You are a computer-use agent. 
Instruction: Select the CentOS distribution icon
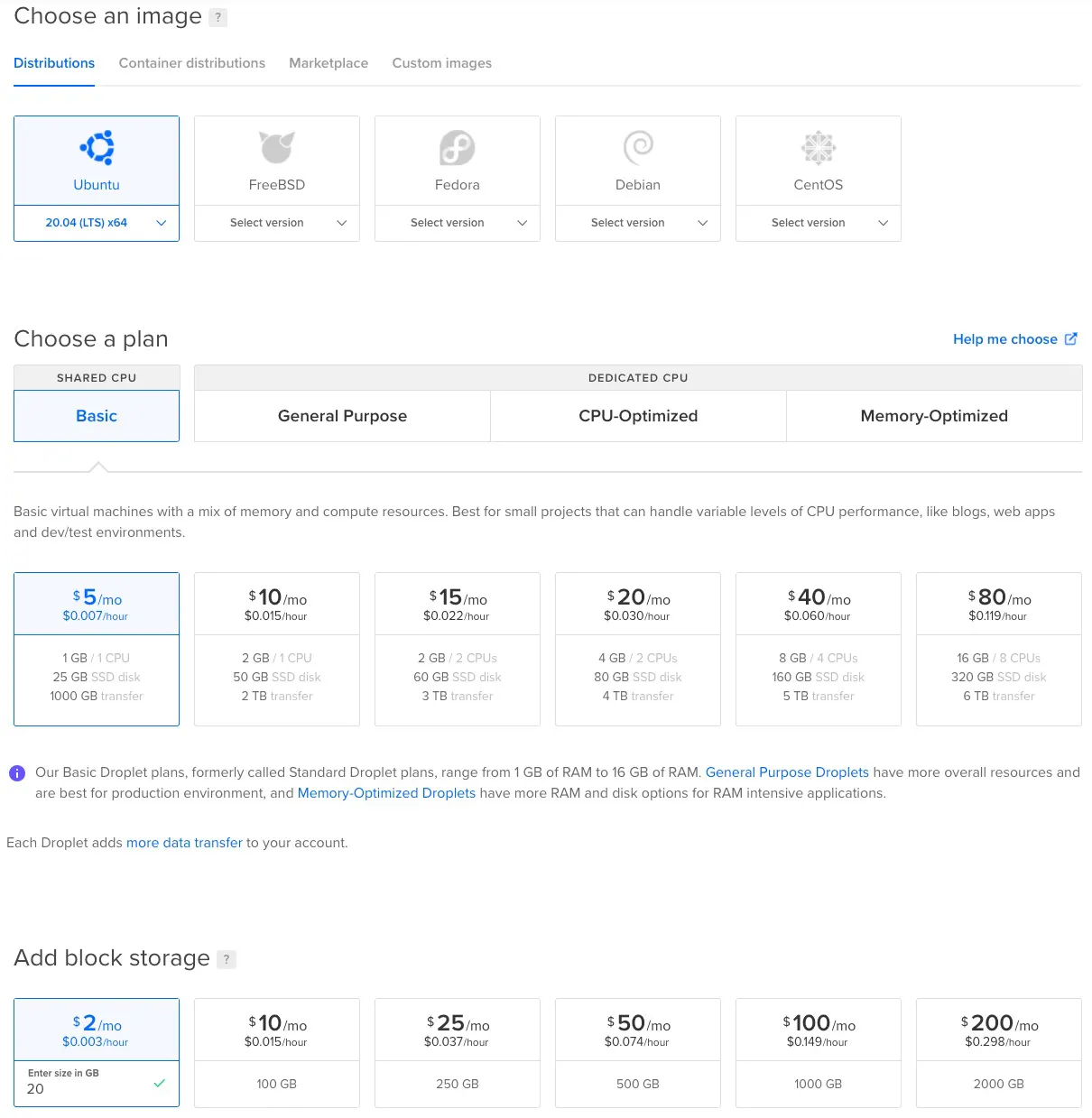coord(818,147)
